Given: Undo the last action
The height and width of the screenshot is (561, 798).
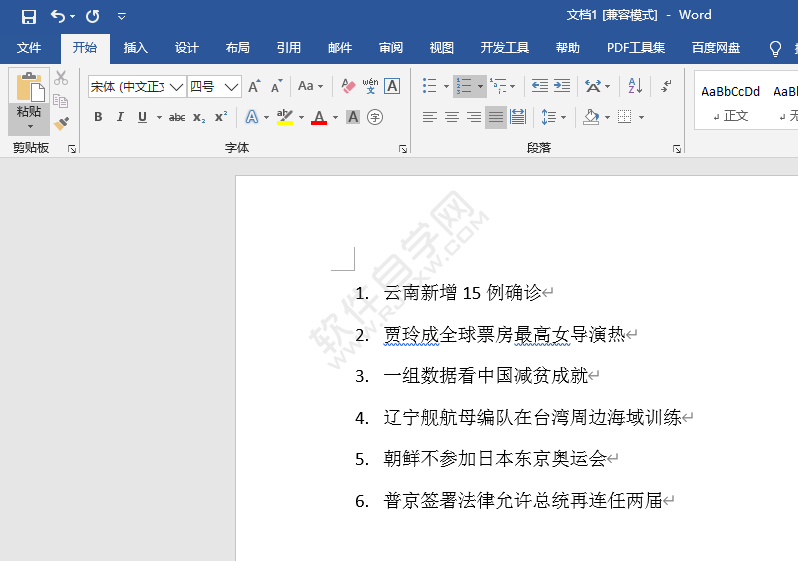Looking at the screenshot, I should coord(58,16).
